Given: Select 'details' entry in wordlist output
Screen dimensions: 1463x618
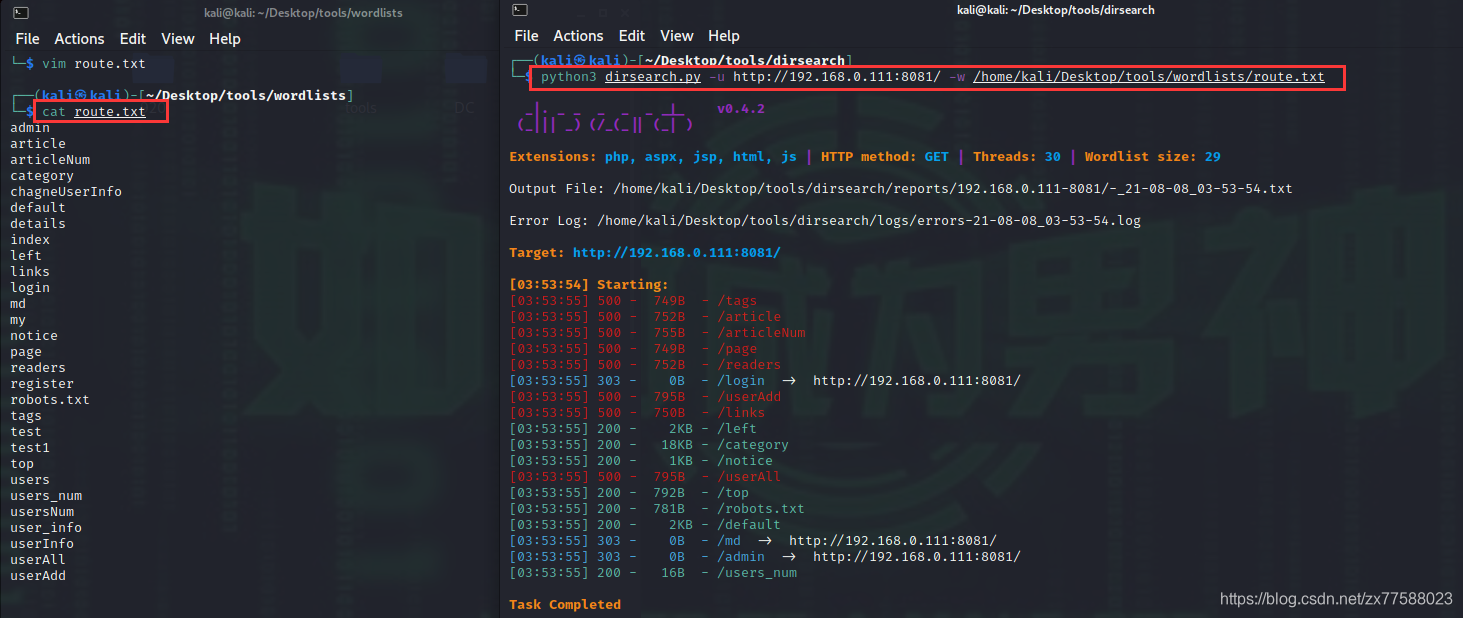Looking at the screenshot, I should (x=38, y=224).
